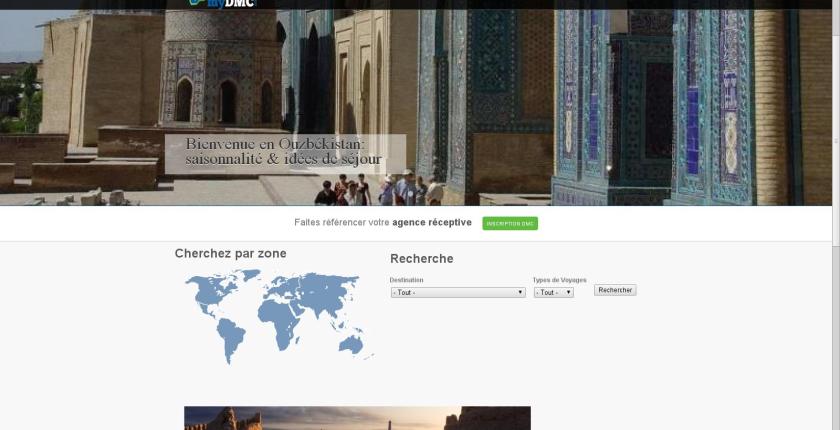Select South America on the world map

(x=231, y=341)
